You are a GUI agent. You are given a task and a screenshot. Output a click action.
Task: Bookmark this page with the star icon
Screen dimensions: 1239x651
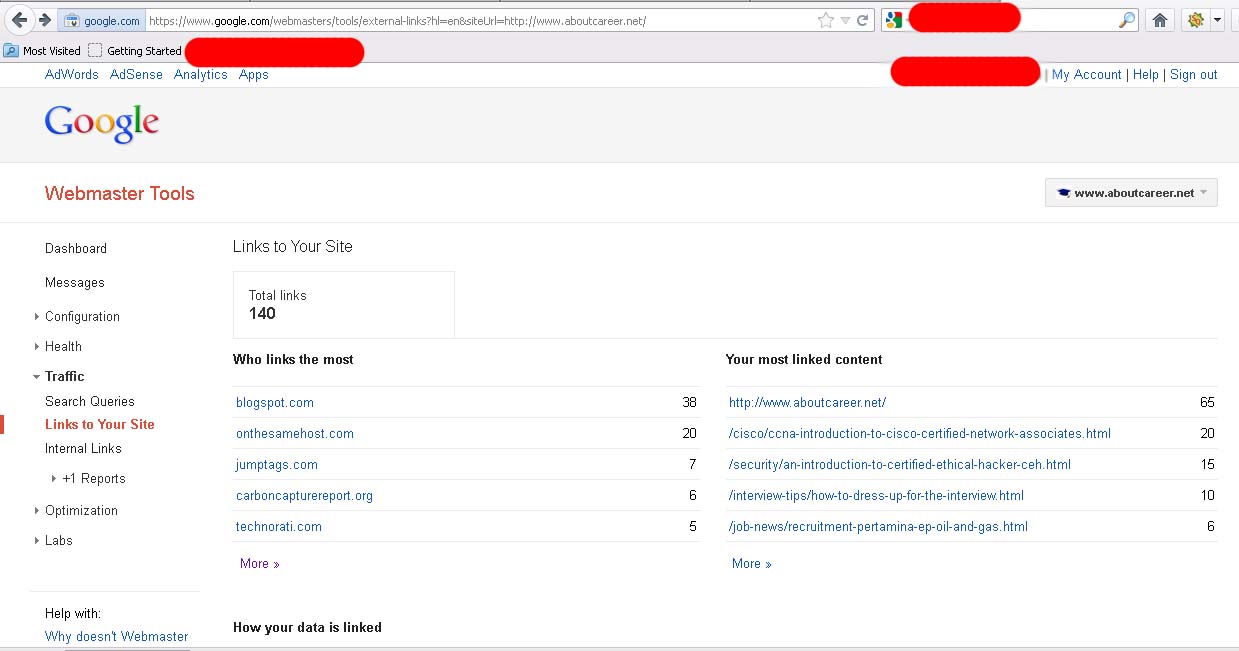(x=826, y=20)
